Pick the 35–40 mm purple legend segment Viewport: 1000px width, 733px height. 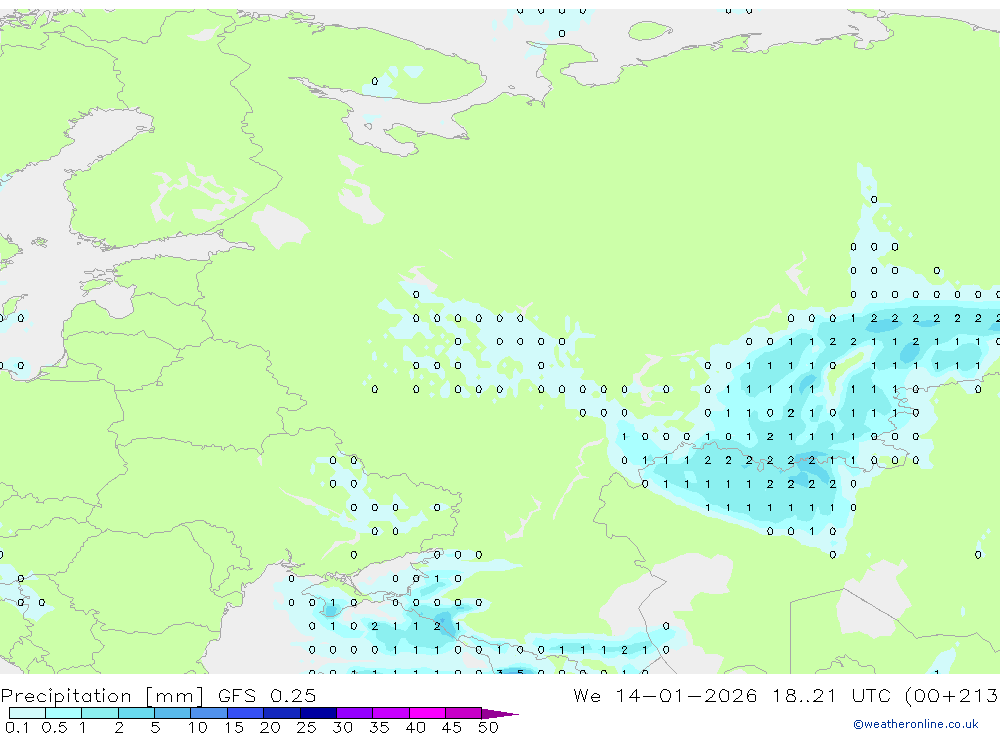pyautogui.click(x=390, y=713)
